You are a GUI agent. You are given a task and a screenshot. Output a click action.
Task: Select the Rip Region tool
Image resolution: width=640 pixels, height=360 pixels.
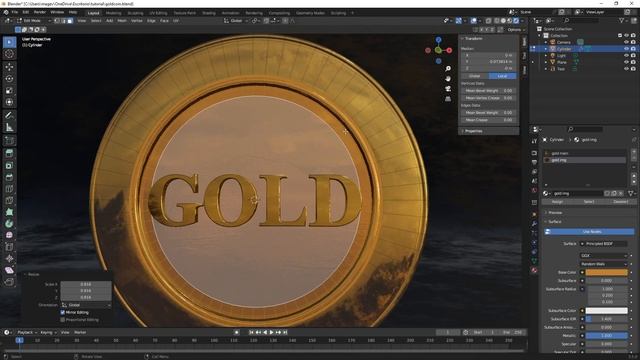[9, 282]
